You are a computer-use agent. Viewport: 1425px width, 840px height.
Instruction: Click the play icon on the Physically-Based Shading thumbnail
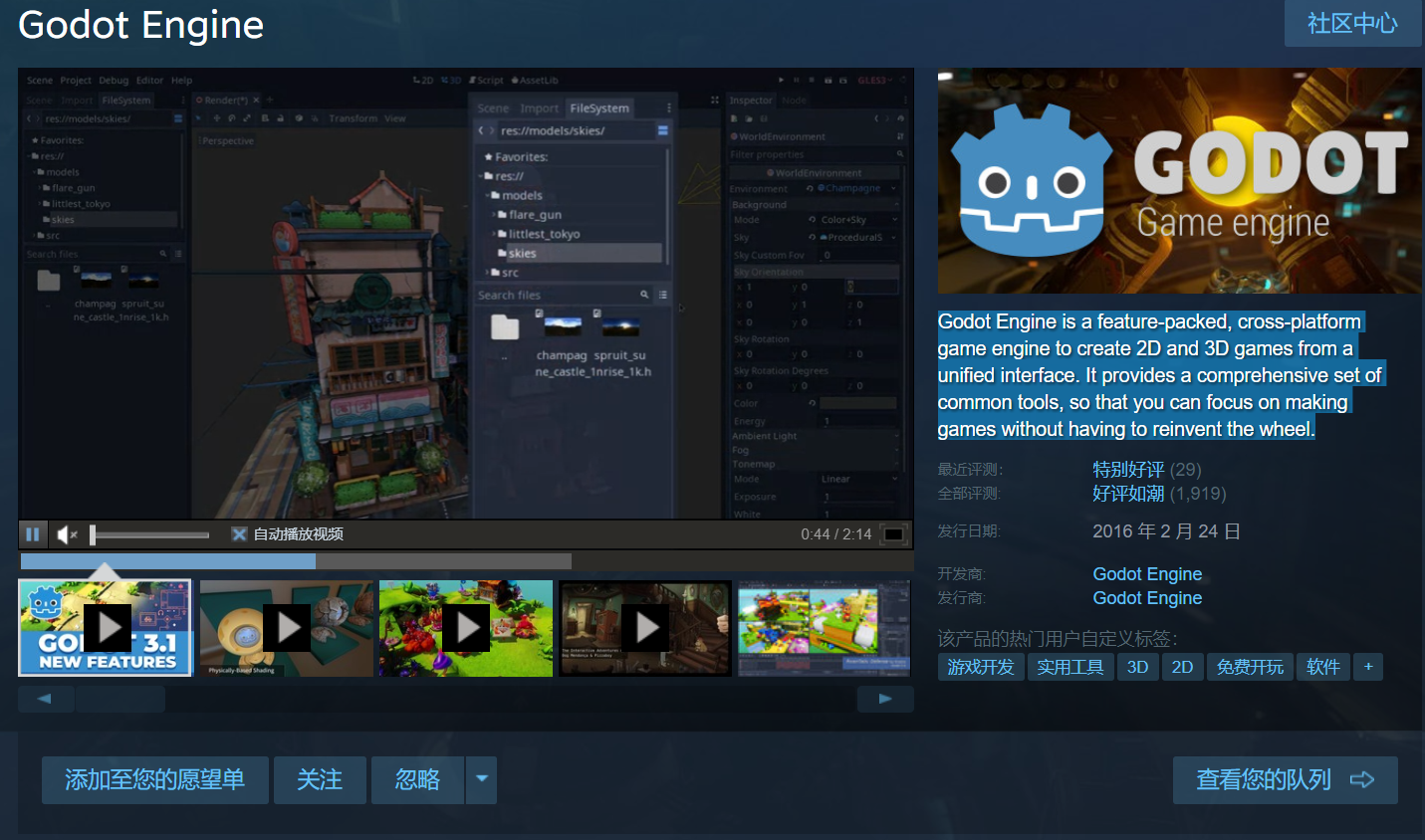pos(287,627)
